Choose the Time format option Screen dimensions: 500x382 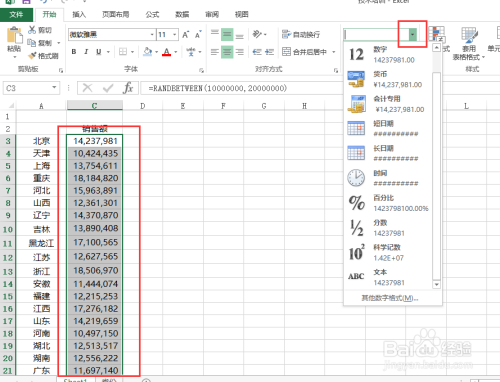pyautogui.click(x=388, y=178)
